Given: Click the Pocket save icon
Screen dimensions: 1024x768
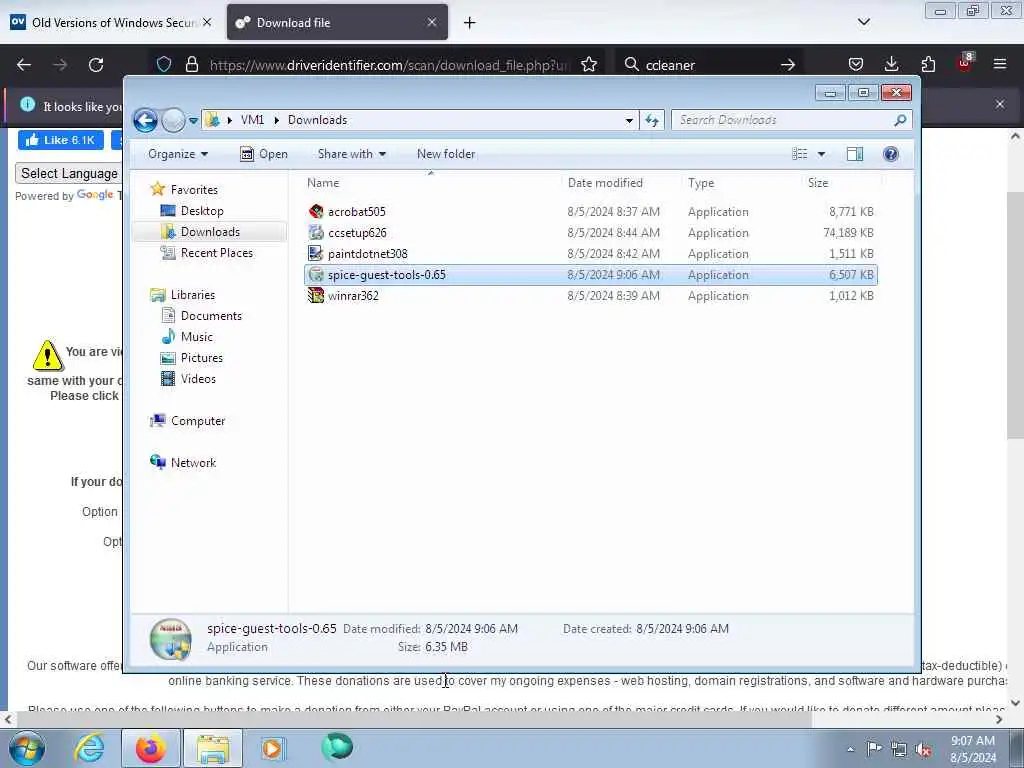Looking at the screenshot, I should 856,64.
